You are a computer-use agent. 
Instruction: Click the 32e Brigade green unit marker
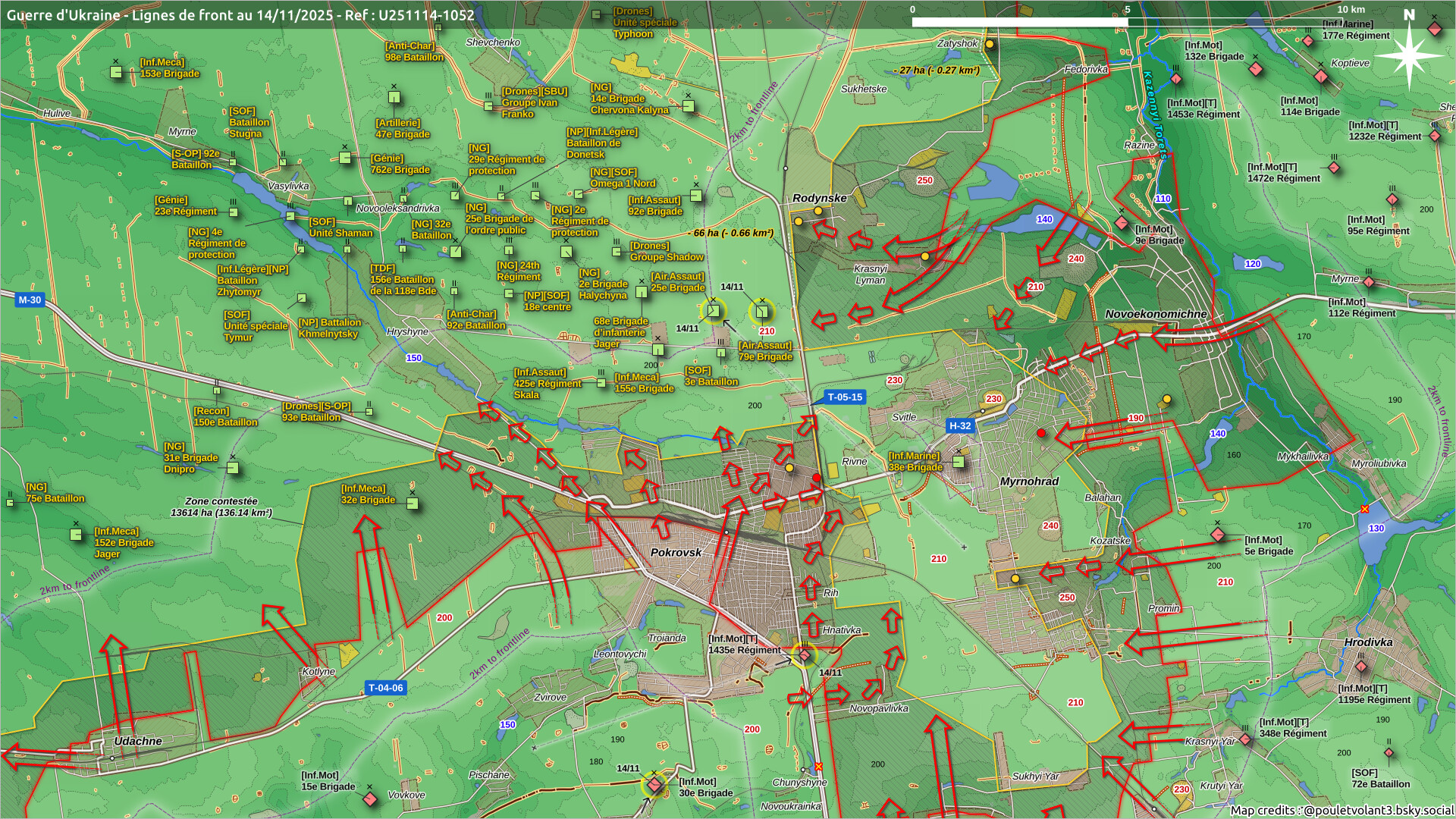[x=413, y=504]
